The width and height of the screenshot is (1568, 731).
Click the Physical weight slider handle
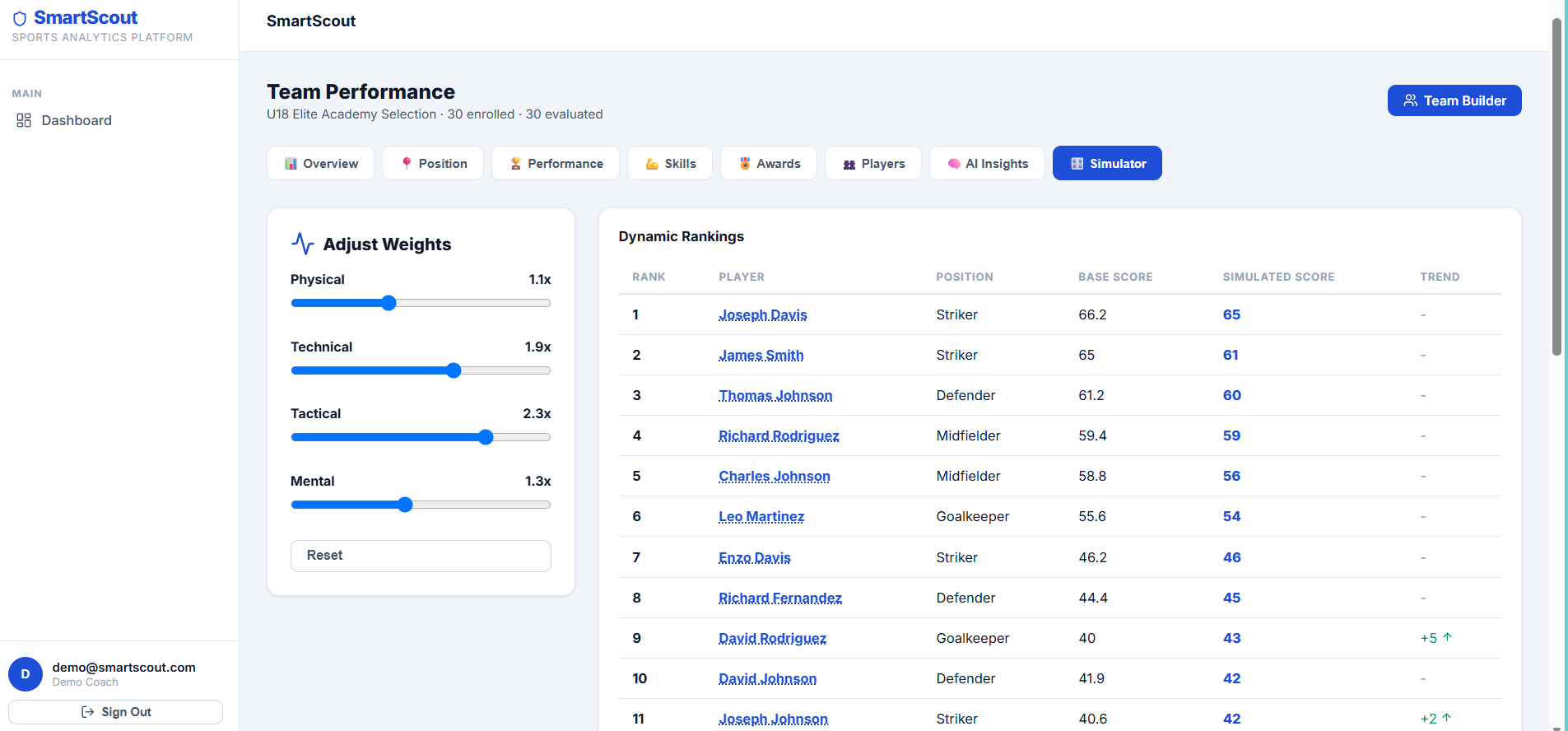(x=389, y=303)
